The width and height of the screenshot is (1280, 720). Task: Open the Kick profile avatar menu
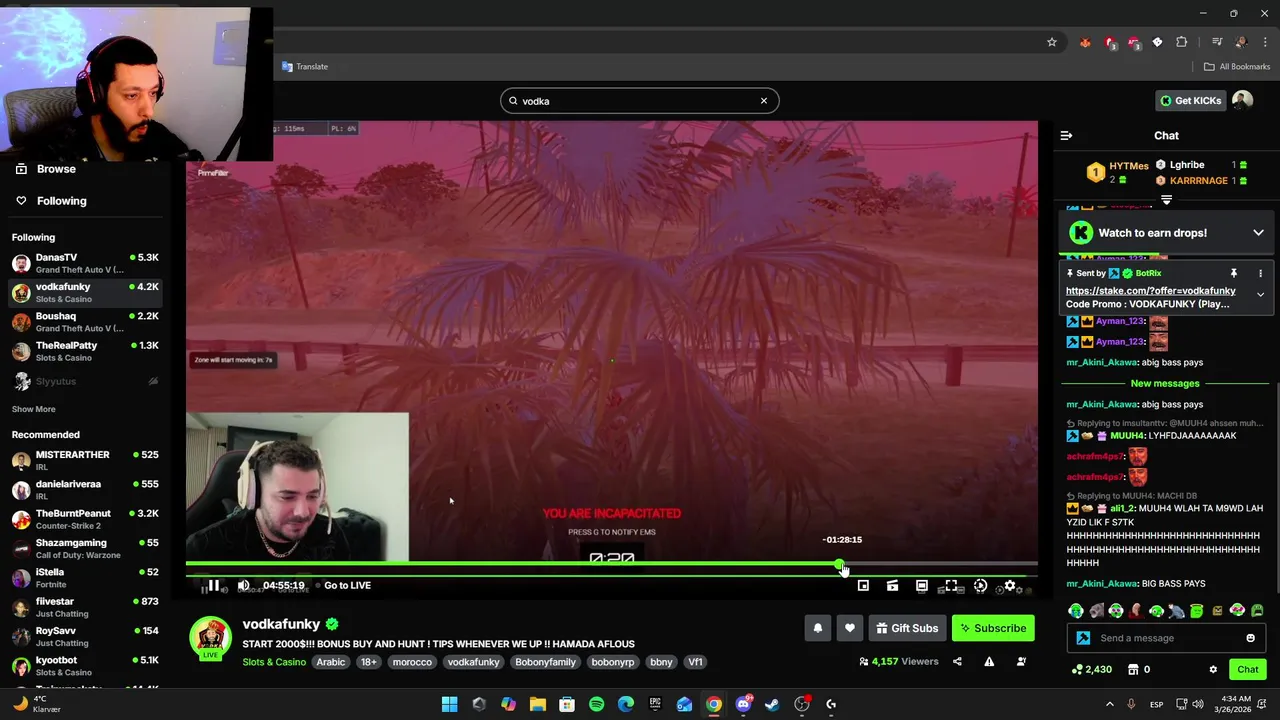1242,100
